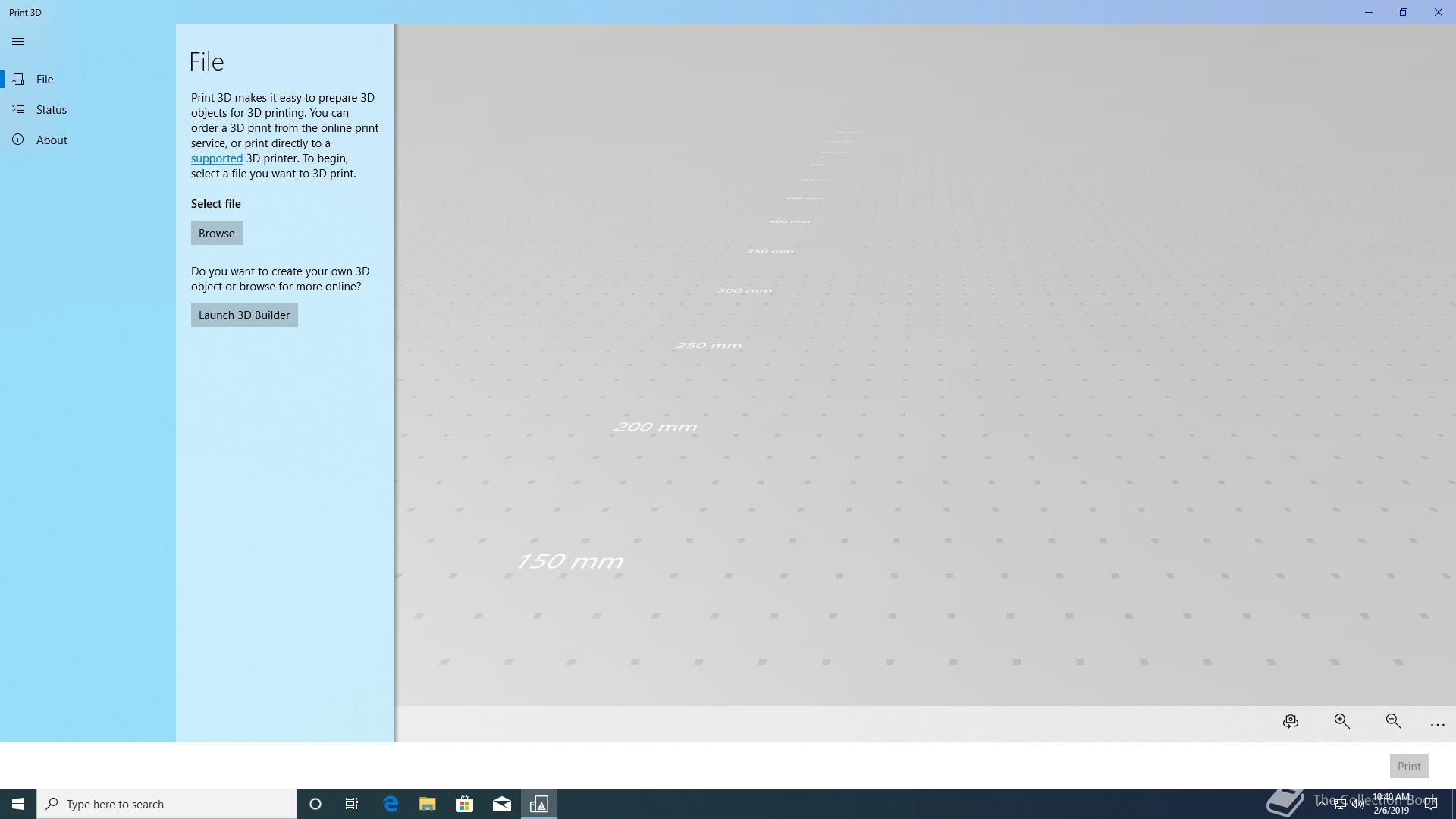Open File Explorer from taskbar
The width and height of the screenshot is (1456, 819).
pos(428,804)
